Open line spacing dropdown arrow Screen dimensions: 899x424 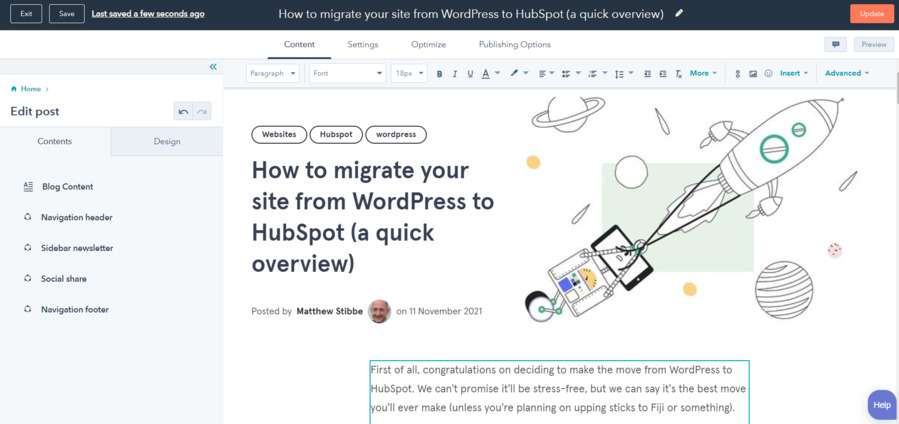(x=631, y=73)
